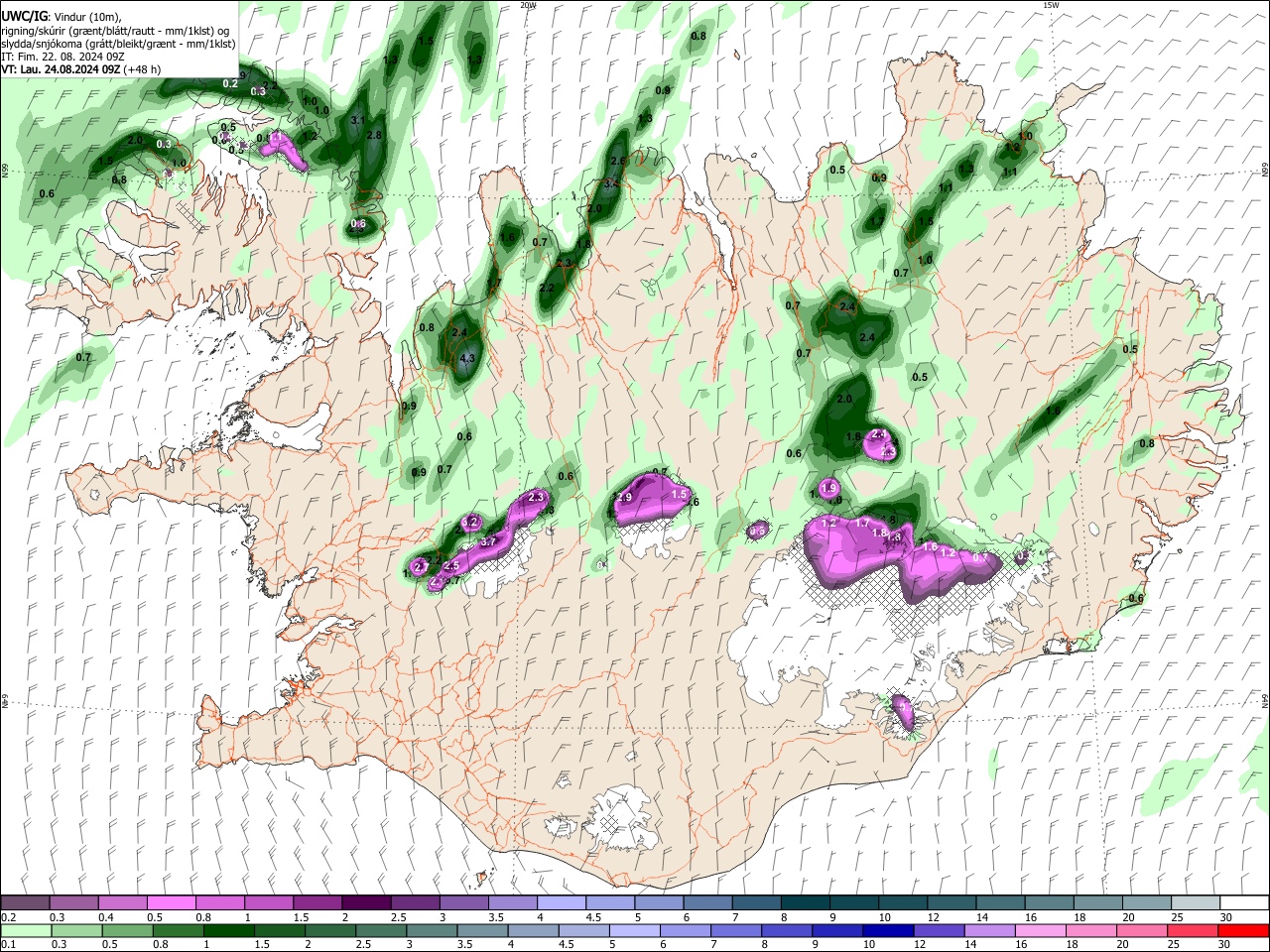This screenshot has height=952, width=1270.
Task: Click the bright pink 0.5 swatch, upper legend
Action: pyautogui.click(x=171, y=903)
